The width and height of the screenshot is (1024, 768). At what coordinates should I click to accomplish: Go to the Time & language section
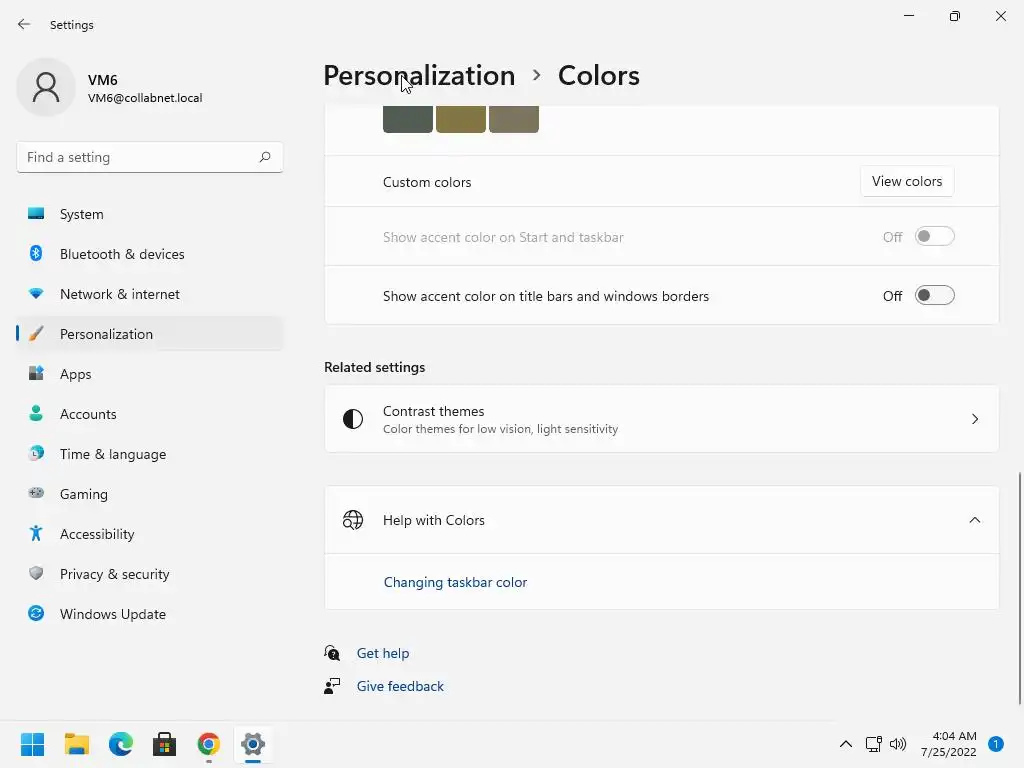point(113,454)
